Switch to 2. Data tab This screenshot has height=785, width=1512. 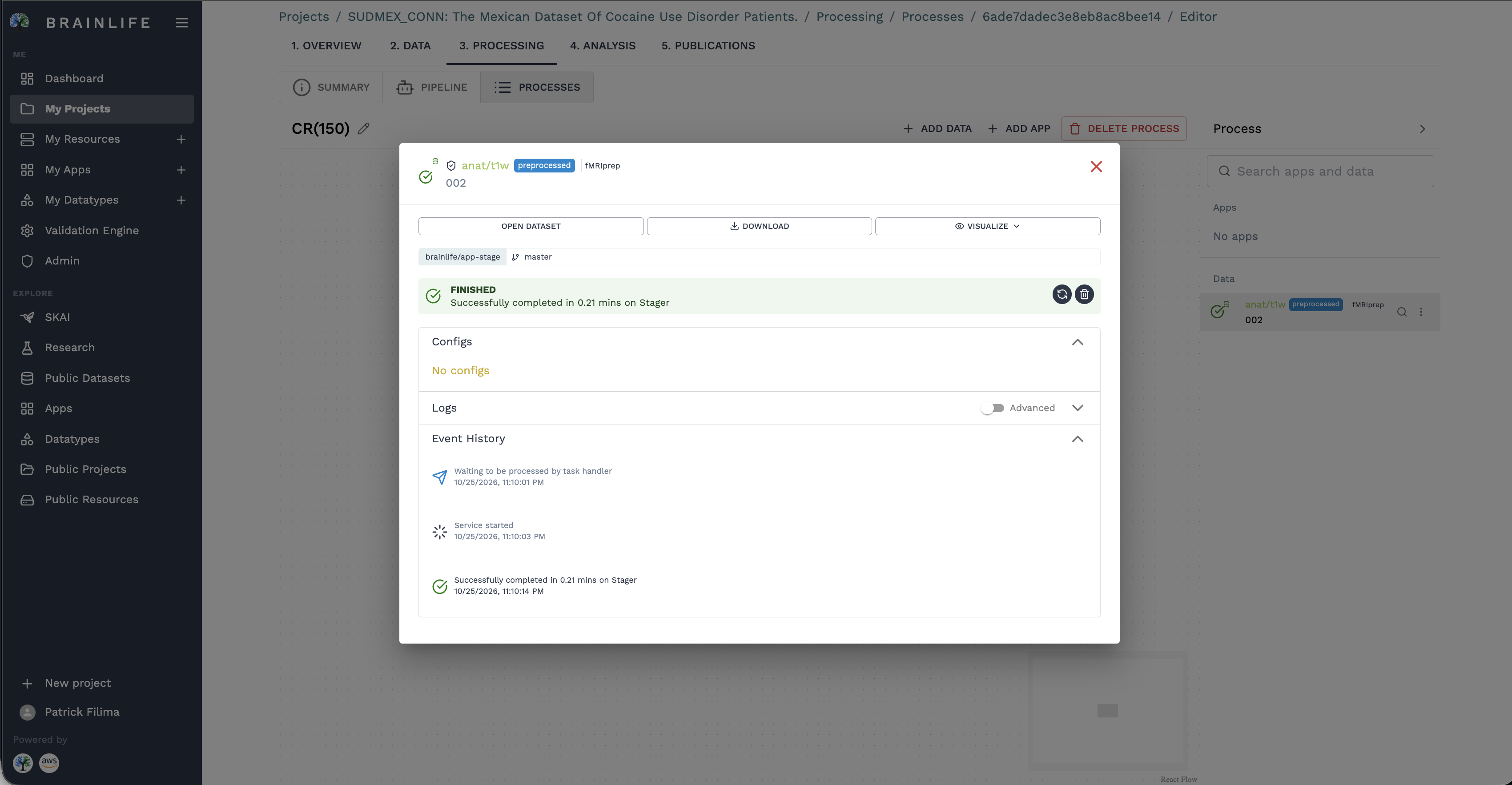point(410,46)
